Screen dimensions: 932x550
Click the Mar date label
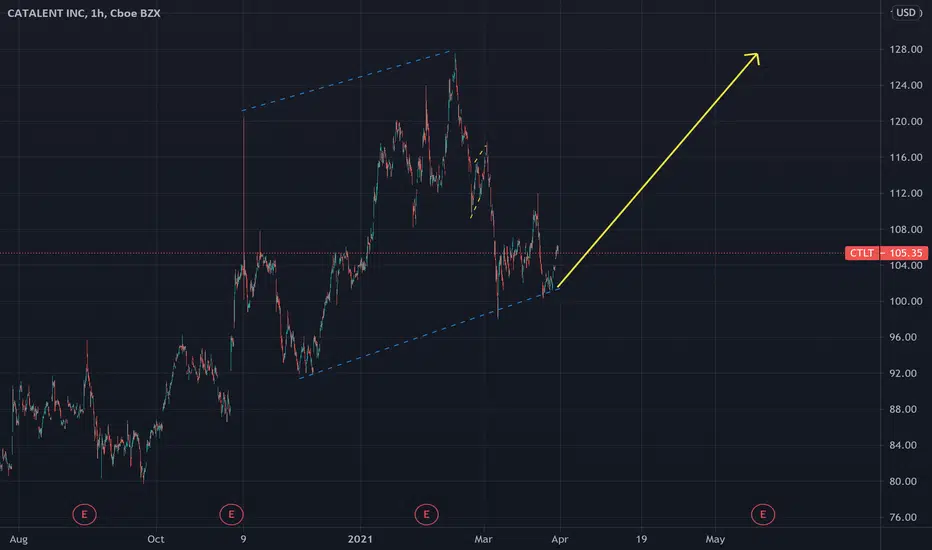click(483, 539)
